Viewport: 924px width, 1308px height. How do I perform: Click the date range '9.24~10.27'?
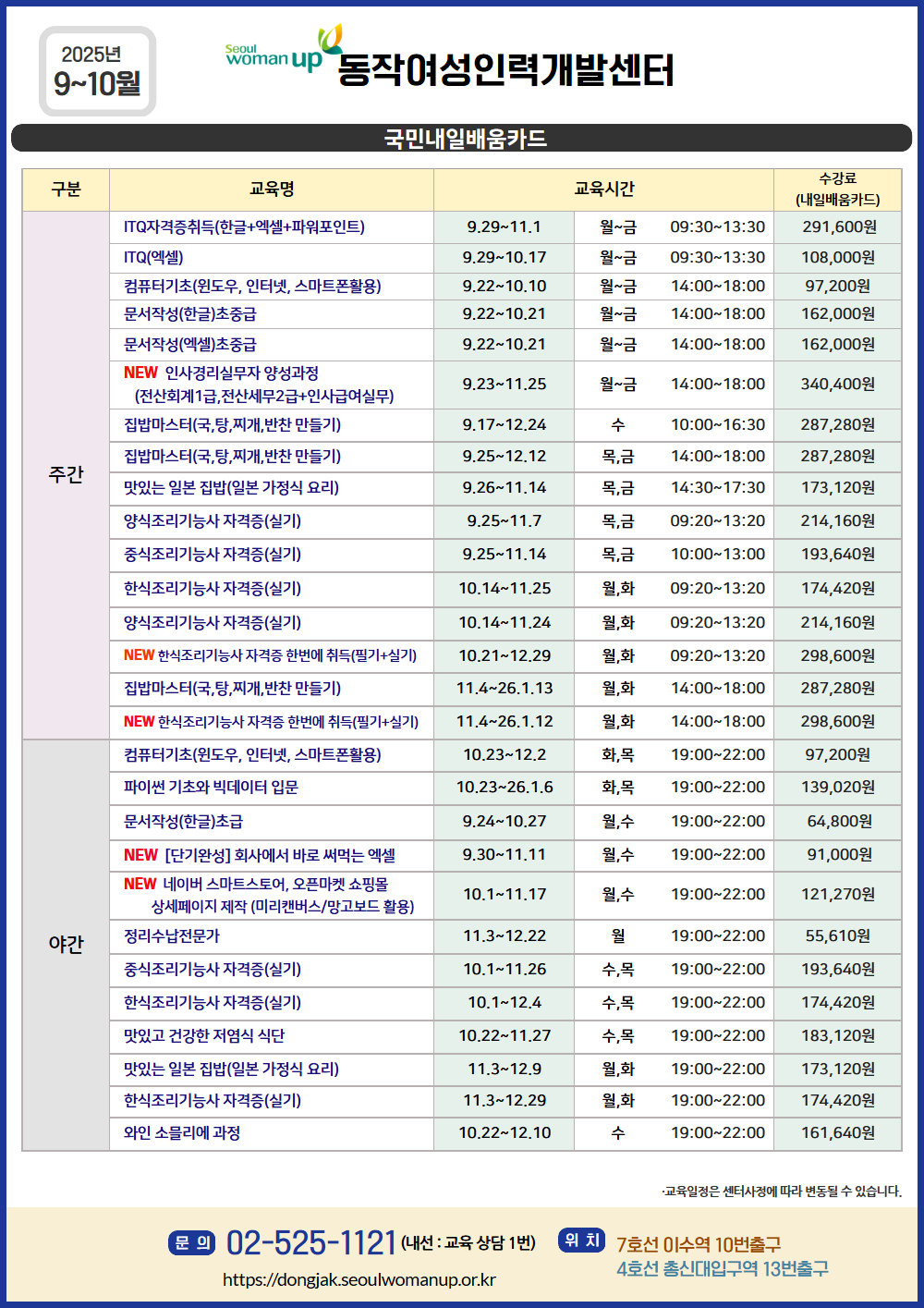[505, 822]
